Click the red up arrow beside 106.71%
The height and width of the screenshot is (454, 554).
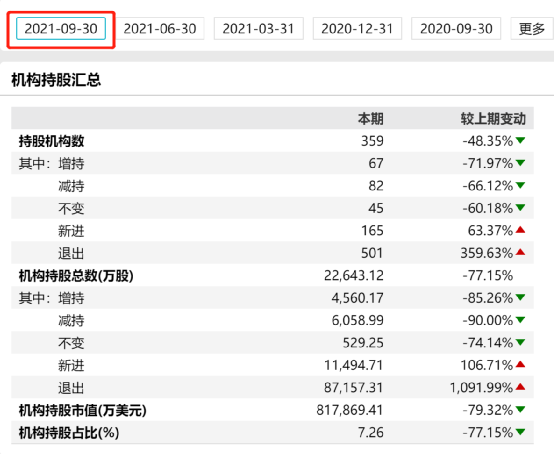pos(520,364)
